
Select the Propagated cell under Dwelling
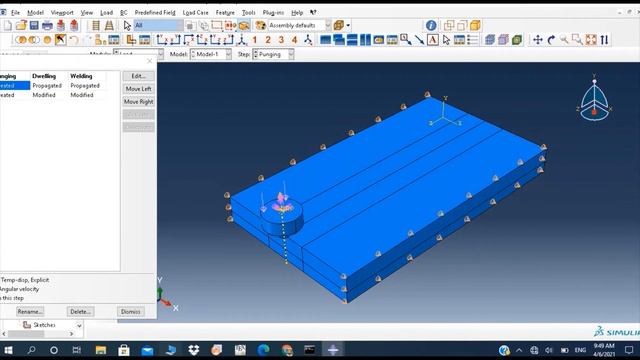(47, 86)
